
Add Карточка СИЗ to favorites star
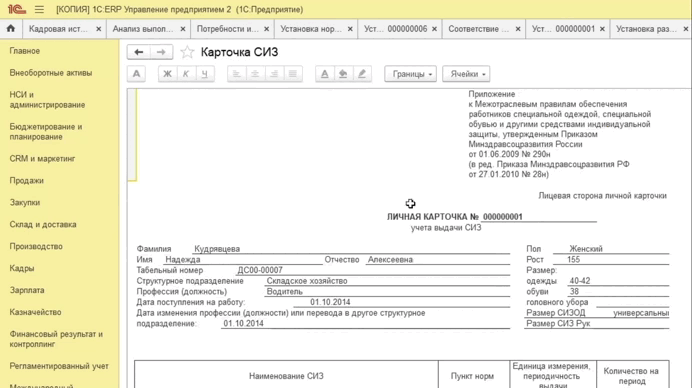(187, 52)
